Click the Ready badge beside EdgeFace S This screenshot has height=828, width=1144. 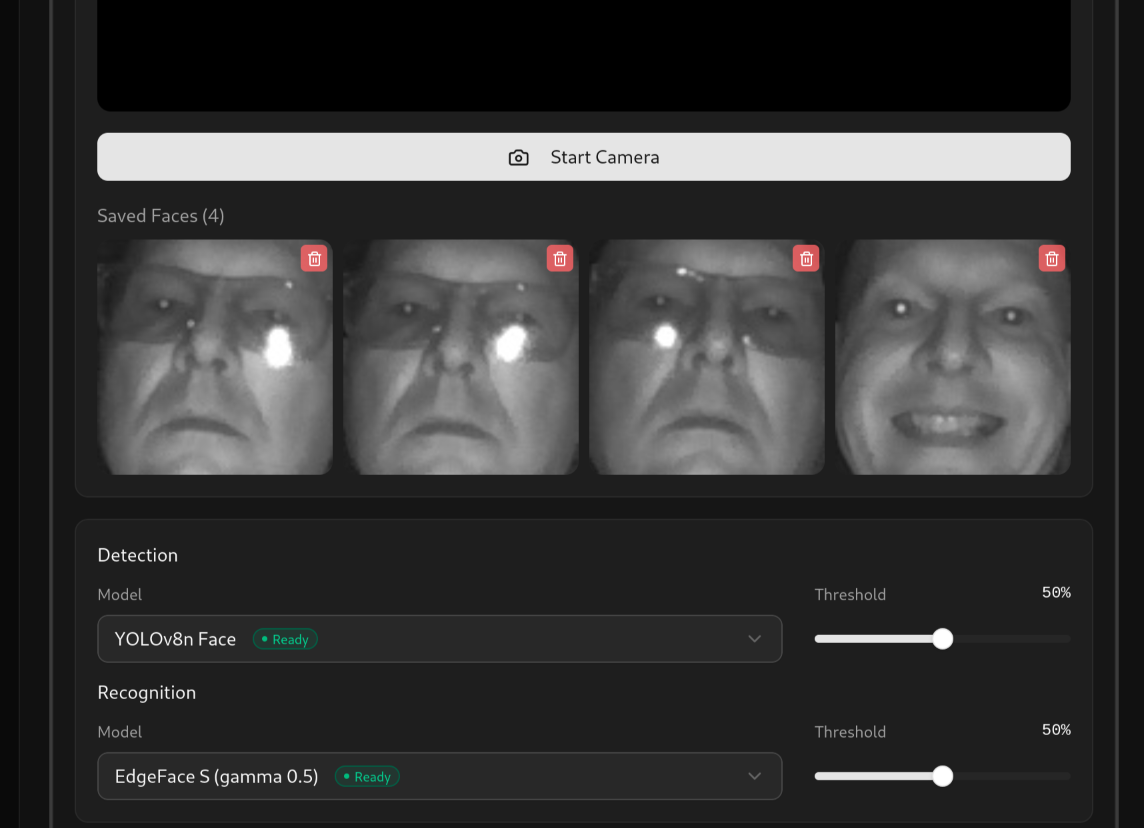[367, 777]
